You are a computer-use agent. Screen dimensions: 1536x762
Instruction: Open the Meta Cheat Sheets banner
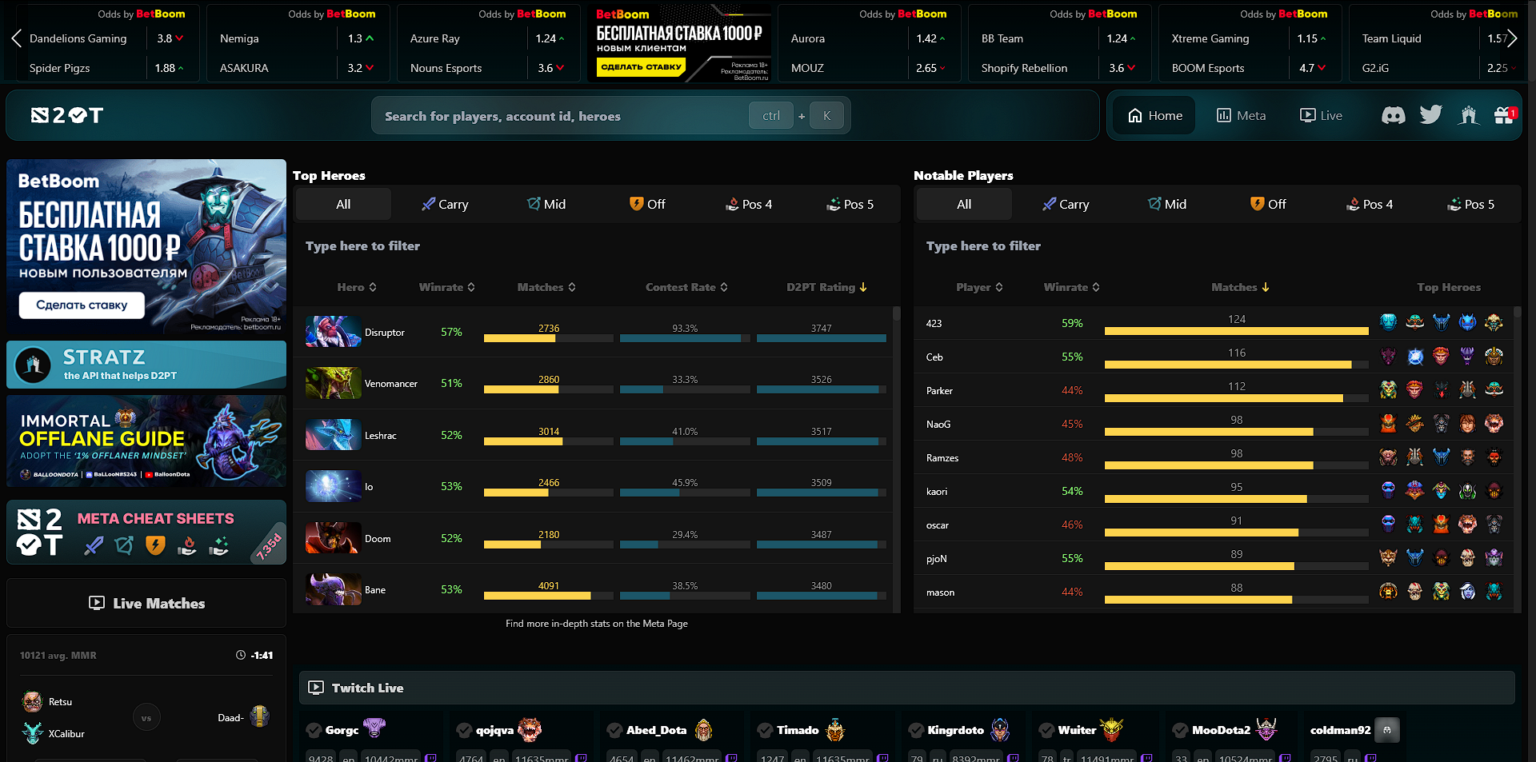tap(146, 532)
